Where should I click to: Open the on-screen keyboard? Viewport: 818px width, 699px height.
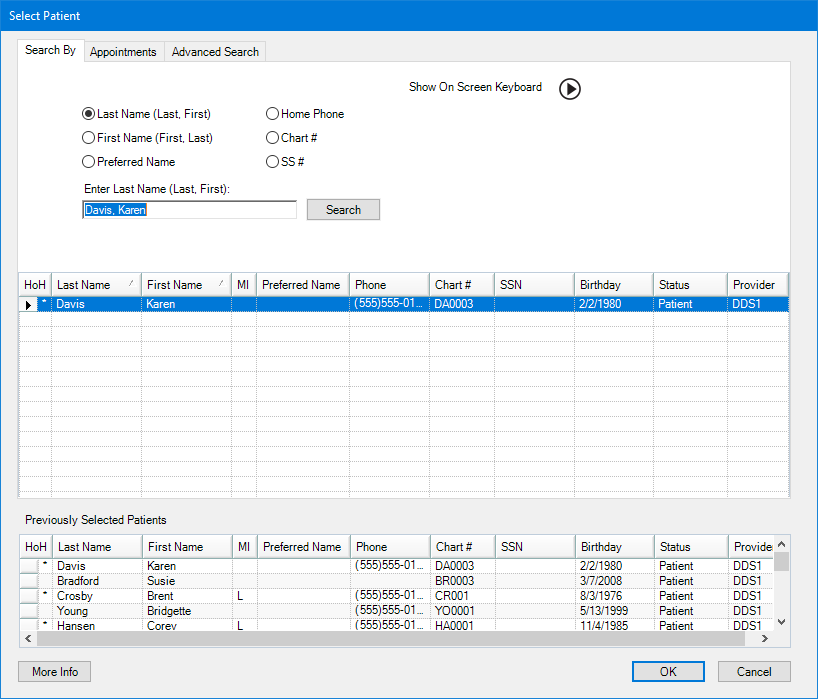[x=569, y=89]
